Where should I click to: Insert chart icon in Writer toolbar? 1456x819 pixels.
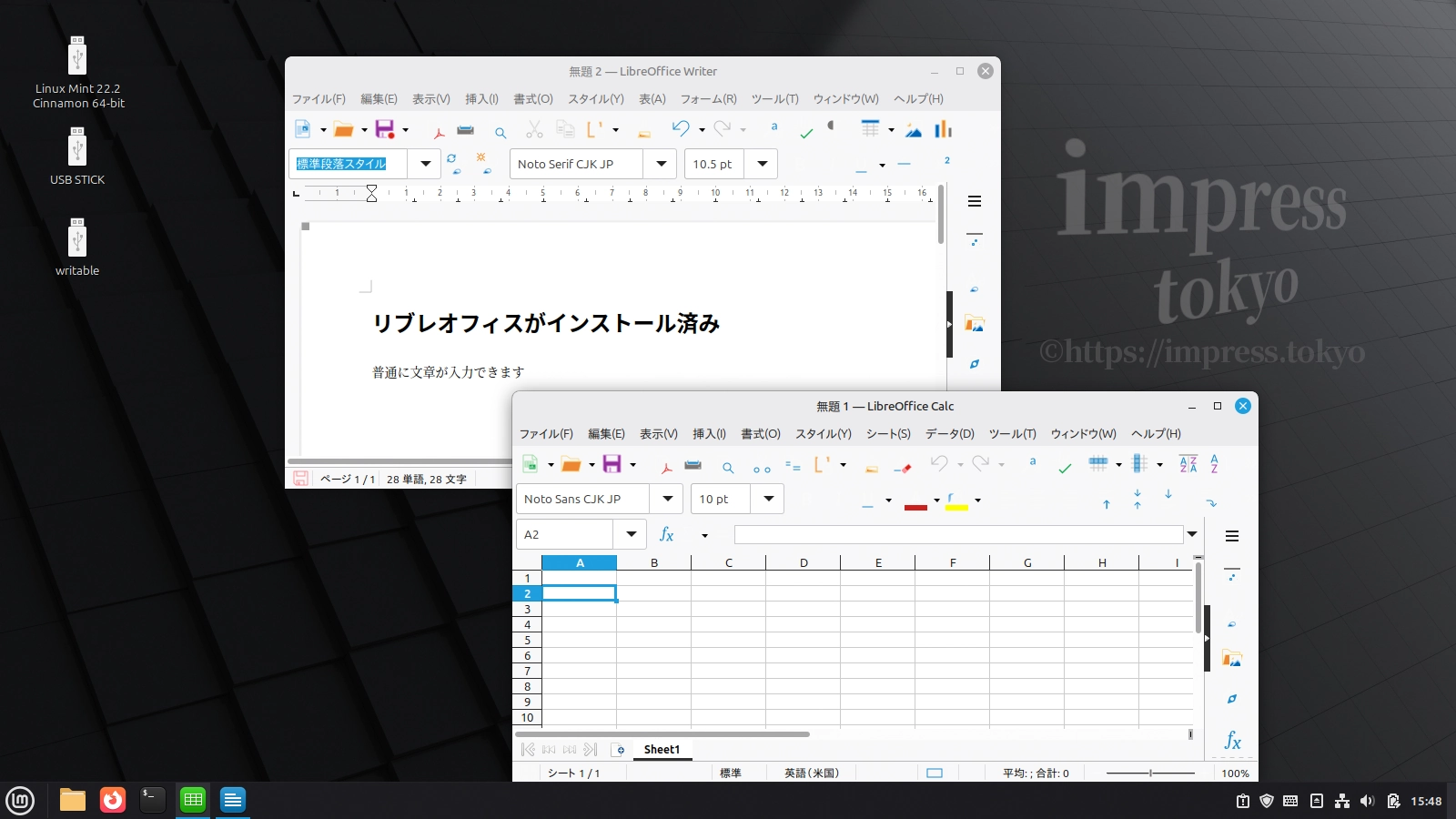tap(943, 129)
